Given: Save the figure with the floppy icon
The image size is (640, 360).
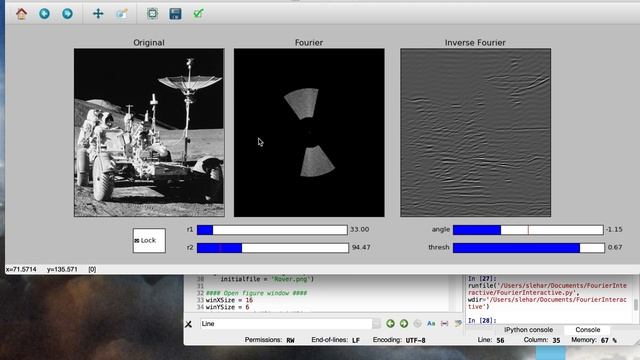Looking at the screenshot, I should tap(175, 14).
